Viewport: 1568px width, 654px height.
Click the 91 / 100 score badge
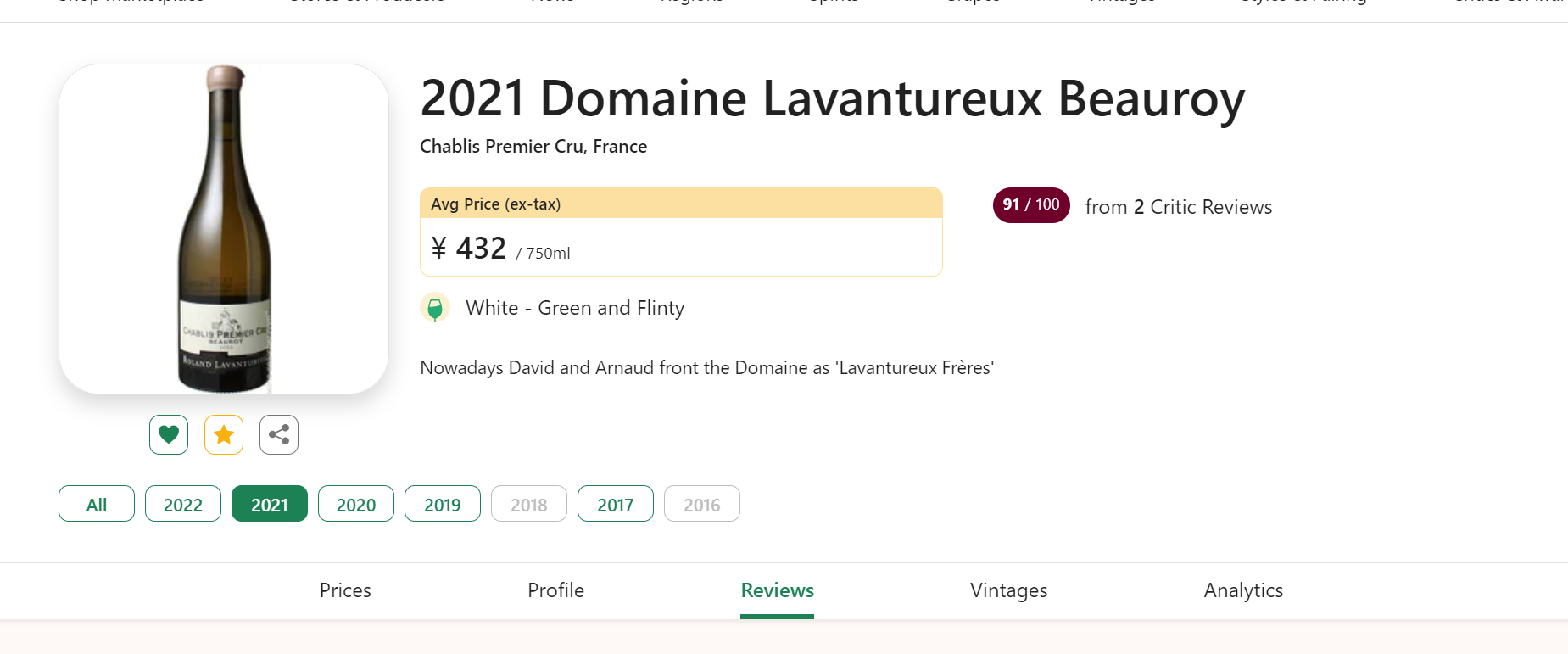[x=1031, y=205]
